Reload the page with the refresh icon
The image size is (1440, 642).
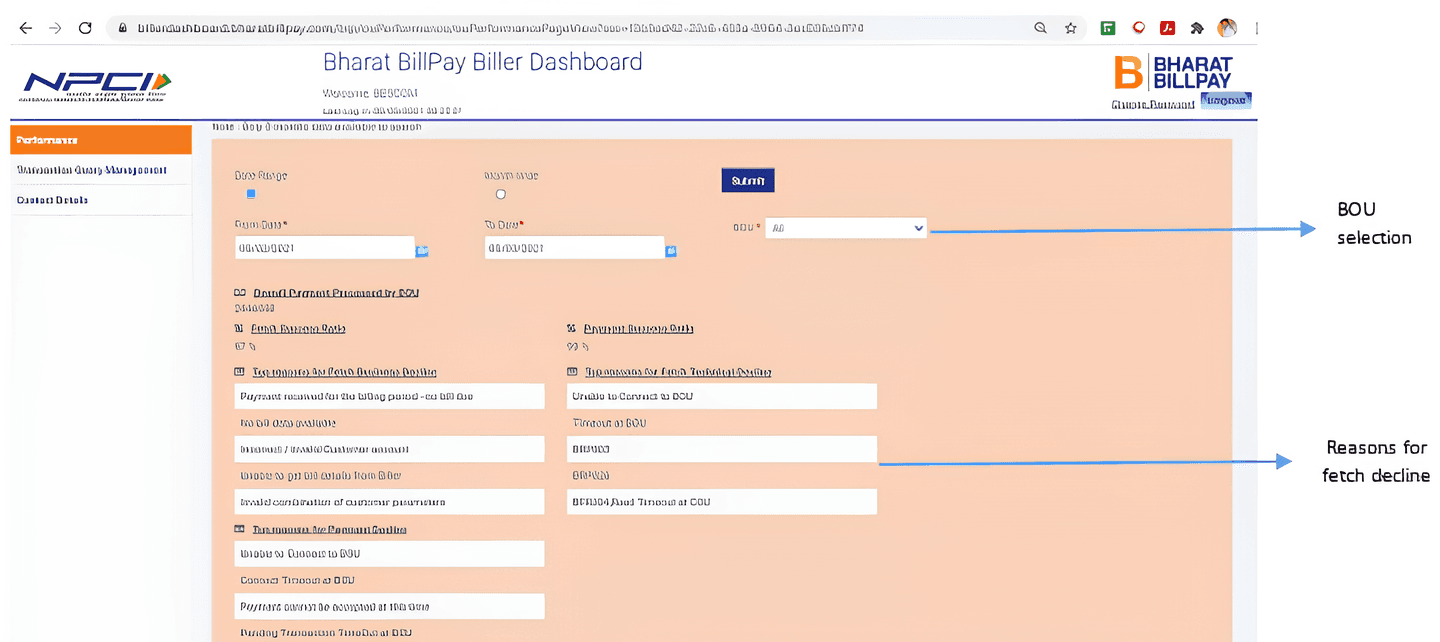point(85,28)
